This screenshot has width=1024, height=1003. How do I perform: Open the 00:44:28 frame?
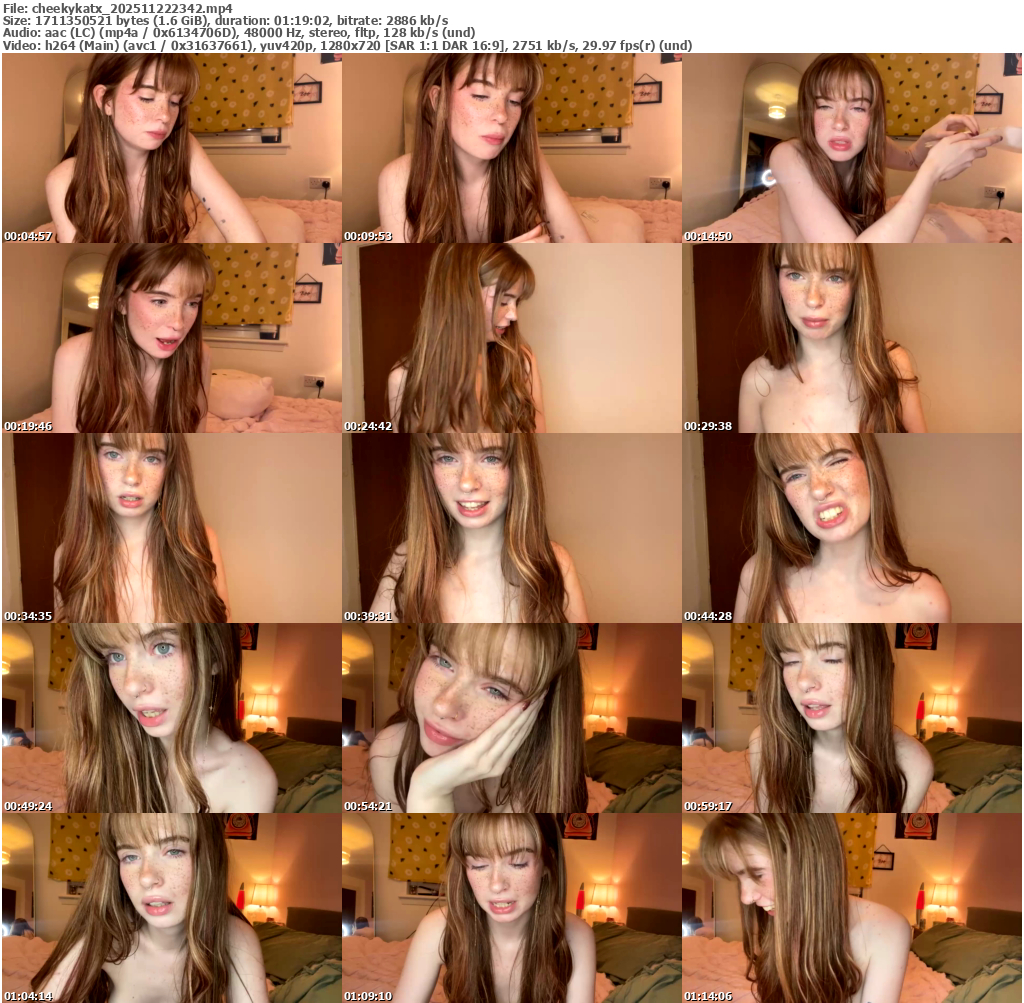tap(852, 528)
